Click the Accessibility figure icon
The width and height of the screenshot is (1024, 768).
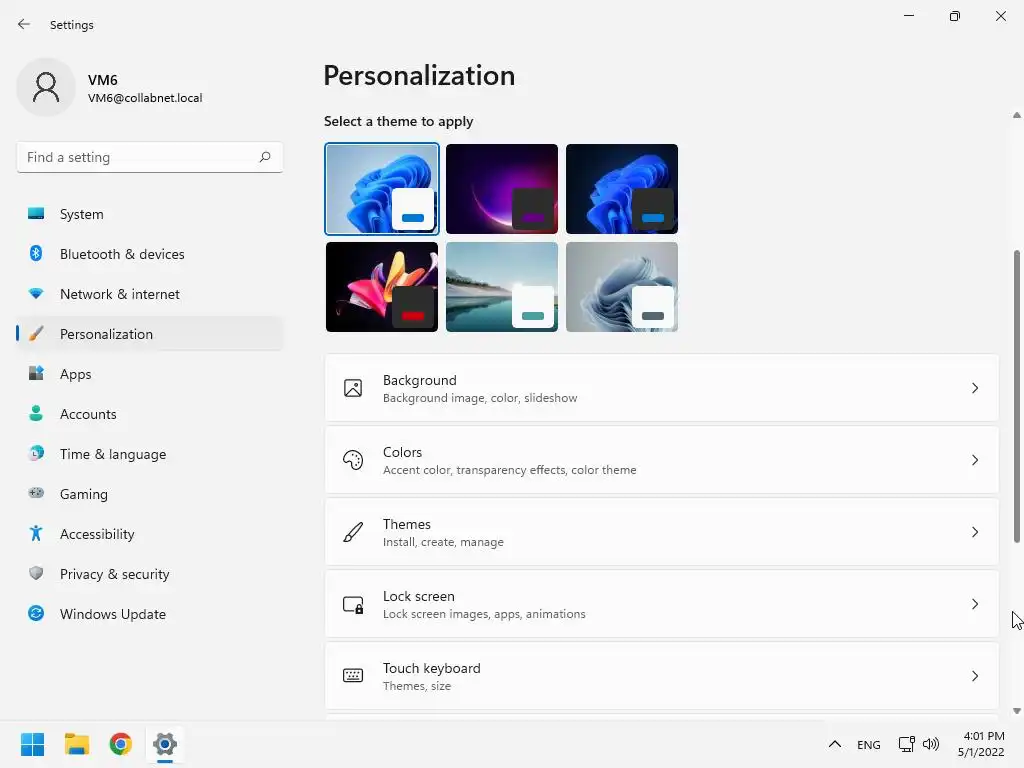point(36,534)
